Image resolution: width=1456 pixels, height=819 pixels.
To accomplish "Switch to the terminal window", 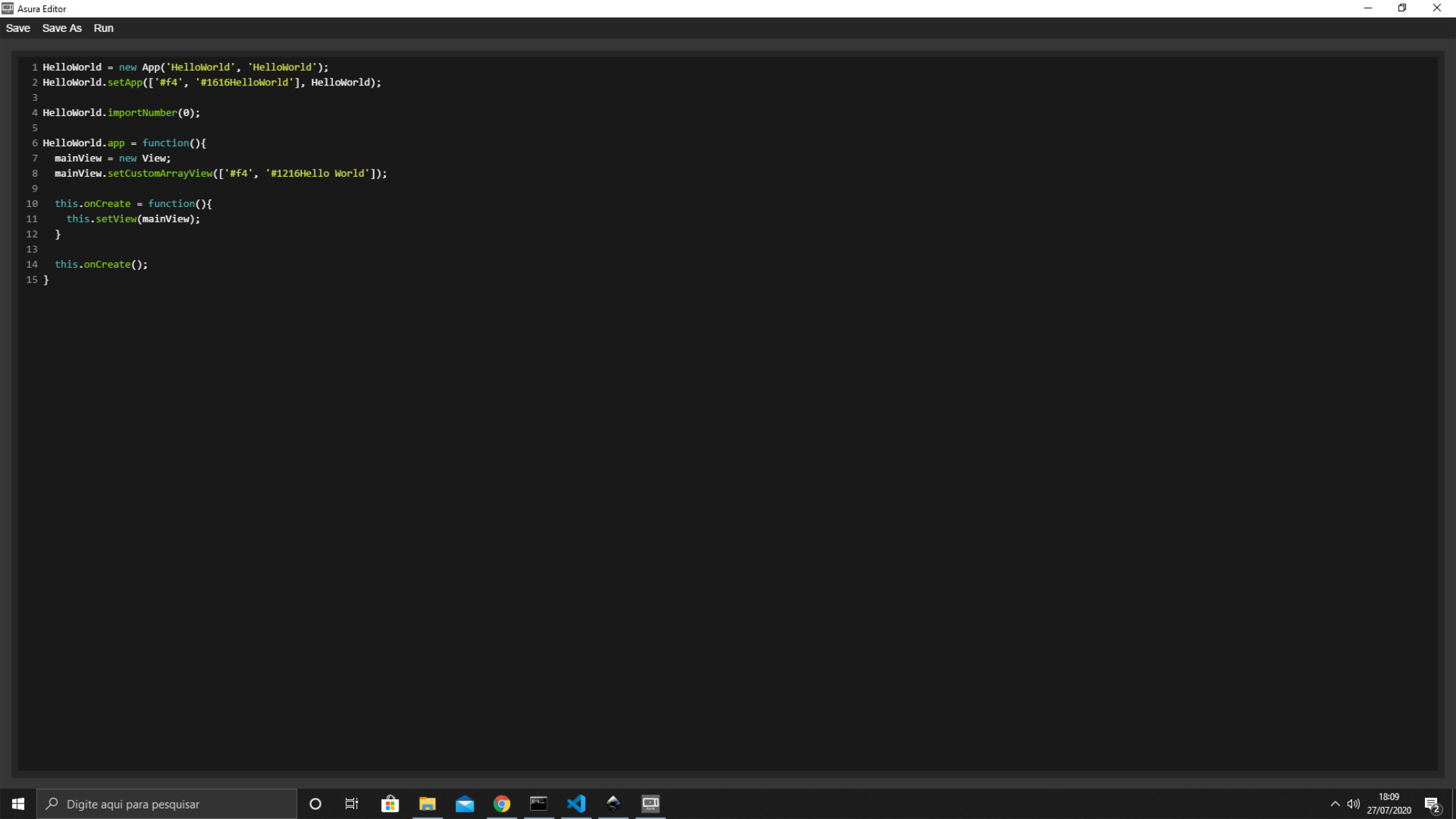I will [539, 803].
